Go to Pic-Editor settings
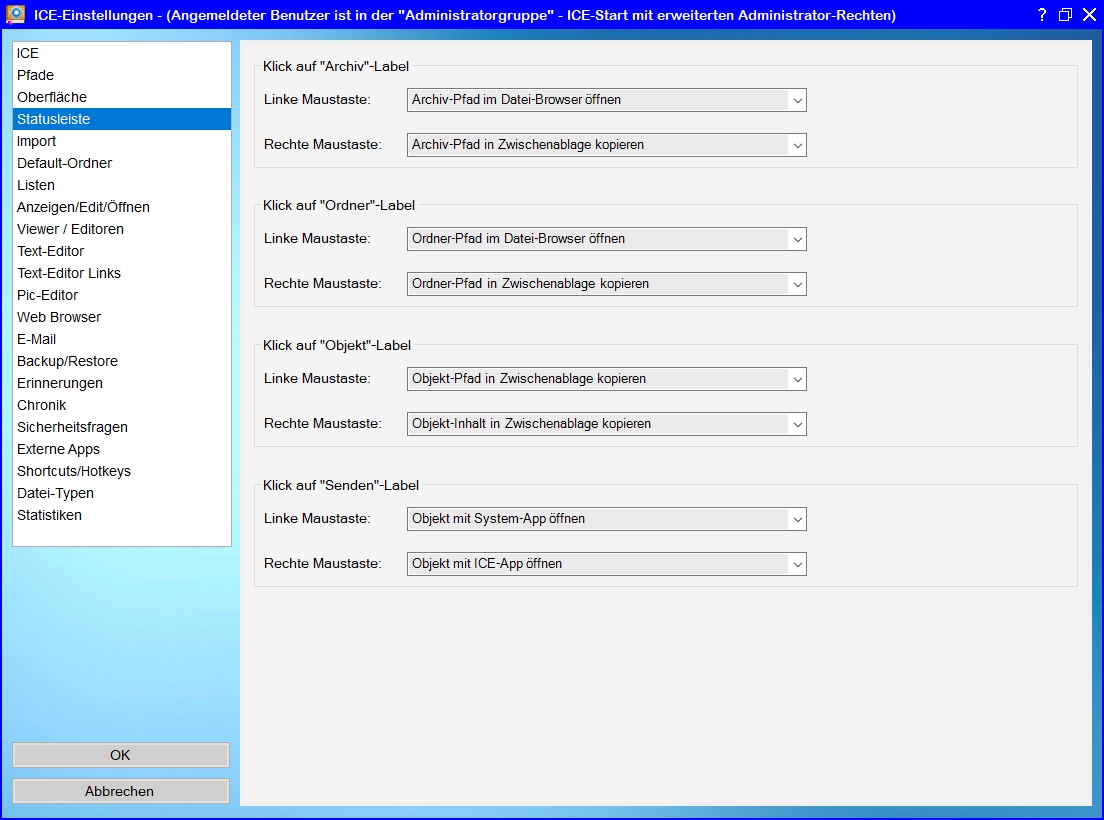1104x820 pixels. pos(122,295)
